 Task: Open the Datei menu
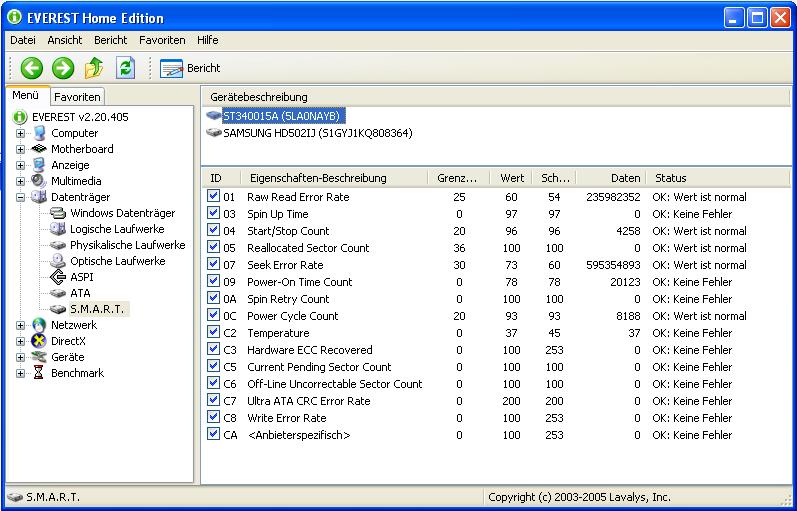point(23,40)
